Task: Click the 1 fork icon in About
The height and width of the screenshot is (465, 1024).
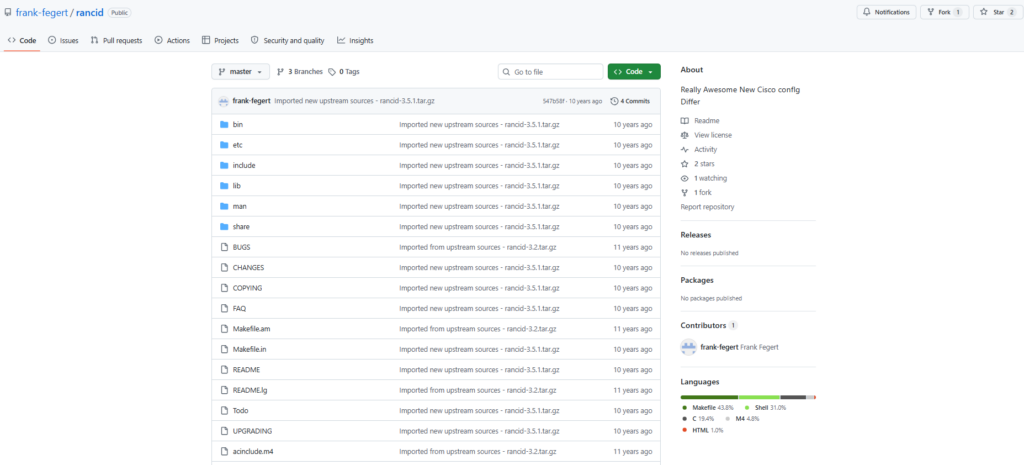Action: [684, 193]
